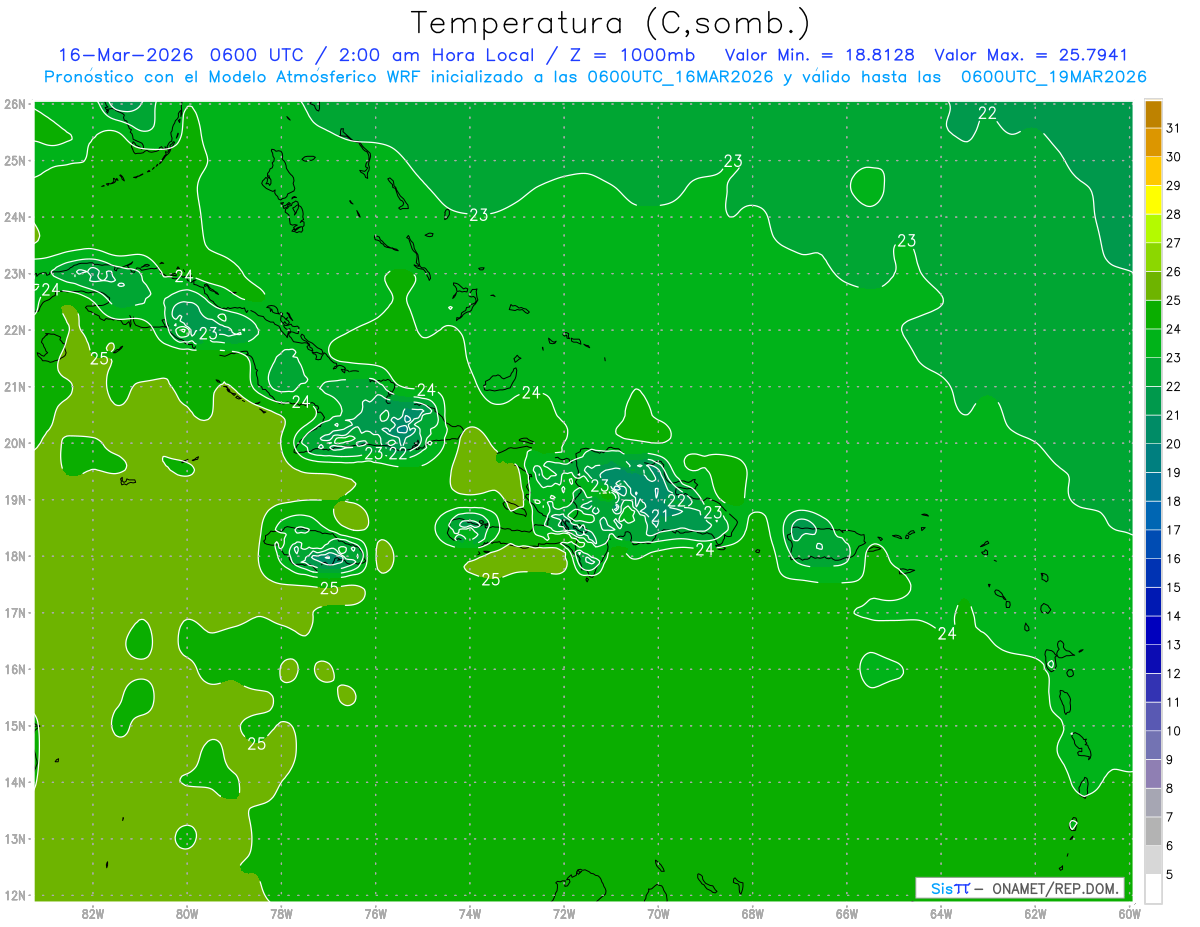
Task: Click the 82W longitude axis label
Action: click(93, 912)
